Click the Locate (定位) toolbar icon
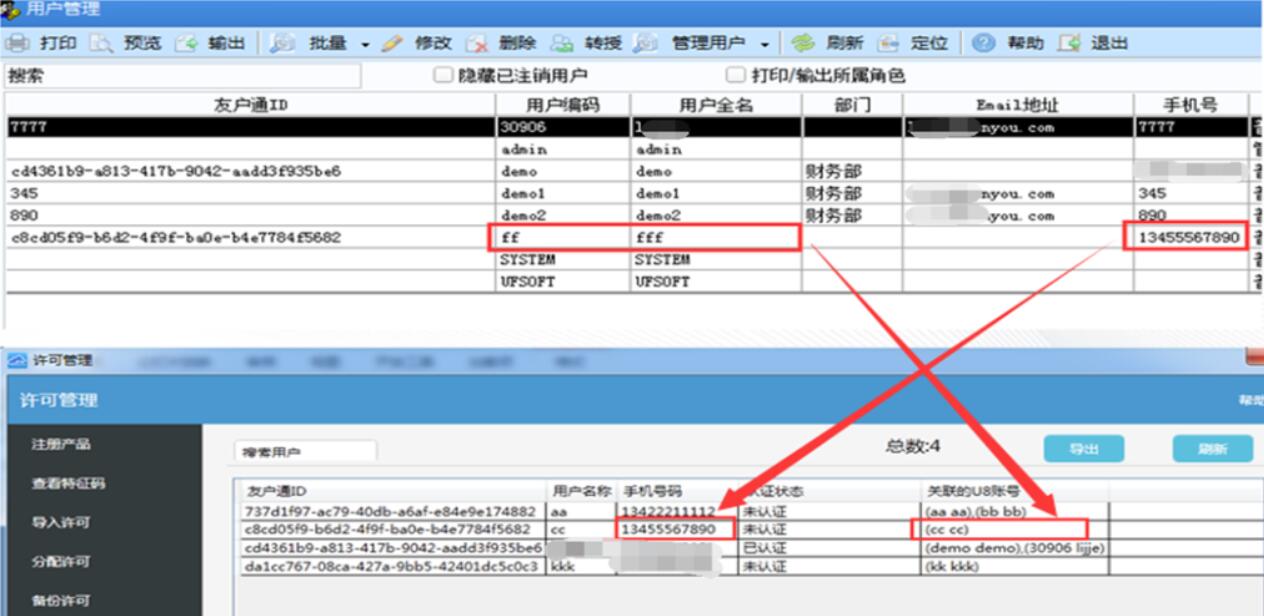The width and height of the screenshot is (1264, 616). [888, 43]
